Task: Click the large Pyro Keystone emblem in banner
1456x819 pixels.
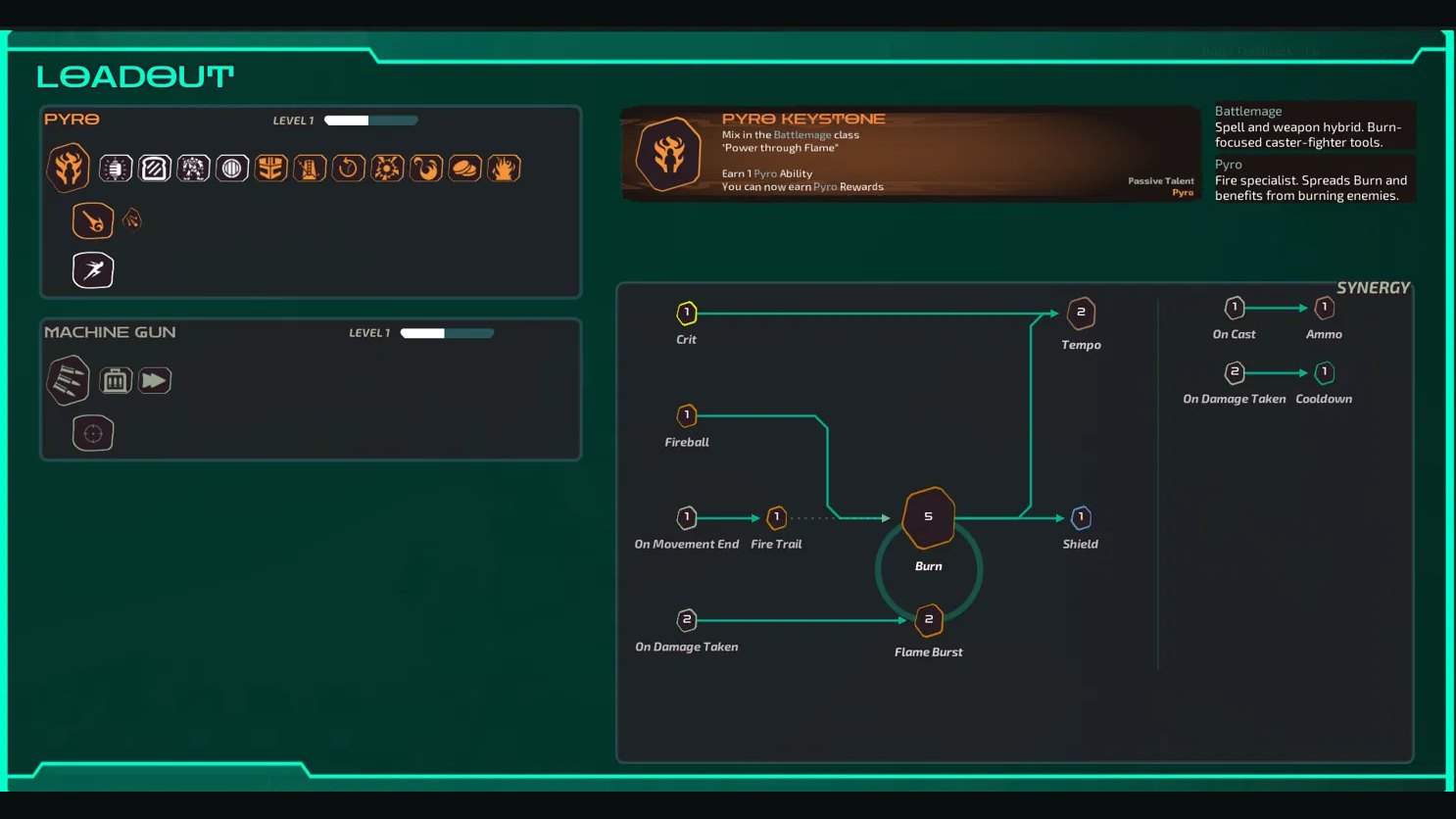Action: pyautogui.click(x=669, y=154)
